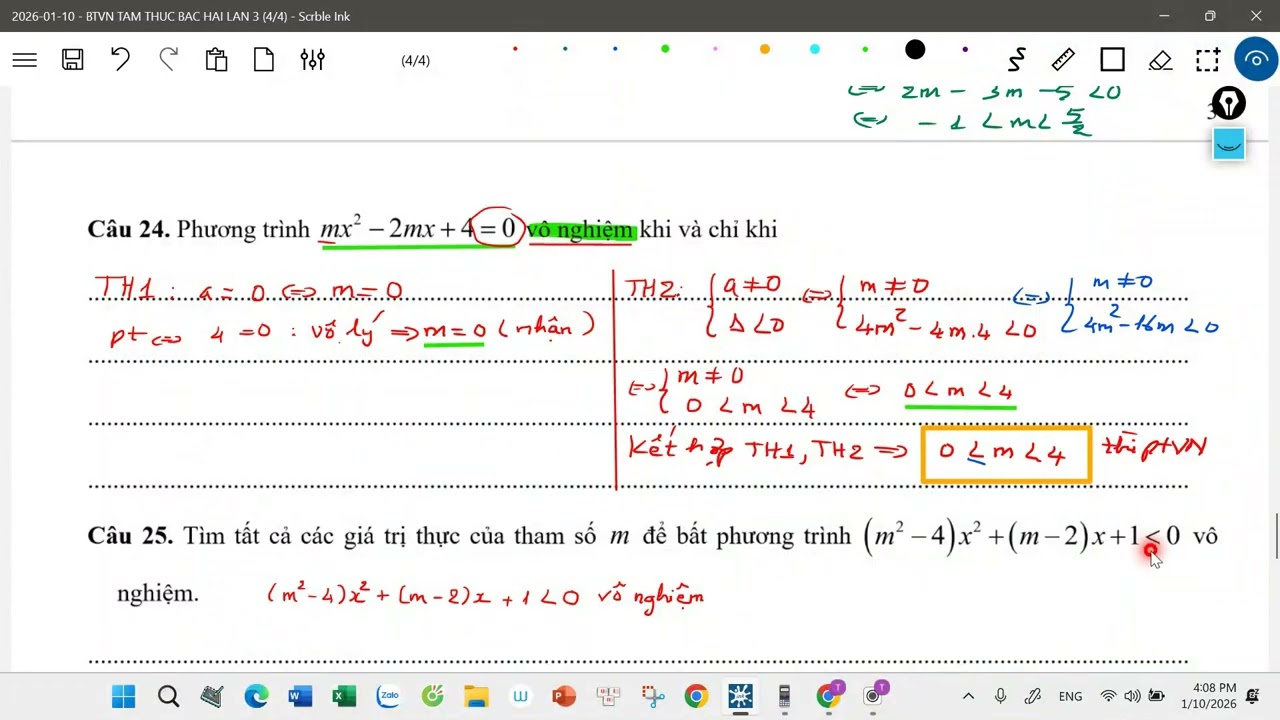The width and height of the screenshot is (1280, 720).
Task: Pick the small blue pen color
Action: (615, 49)
